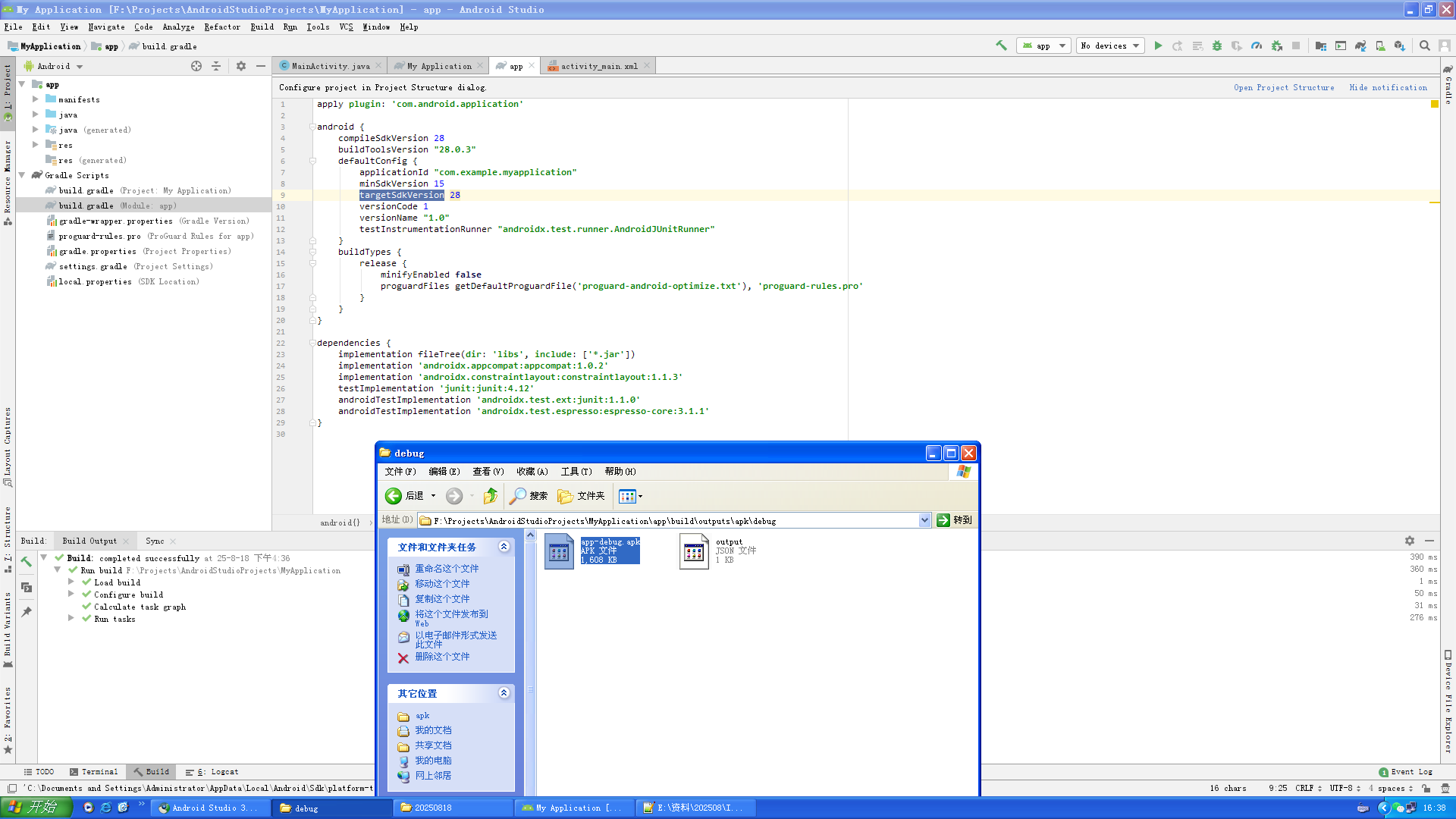Open the Logcat tool window tab
The width and height of the screenshot is (1456, 819).
click(212, 771)
